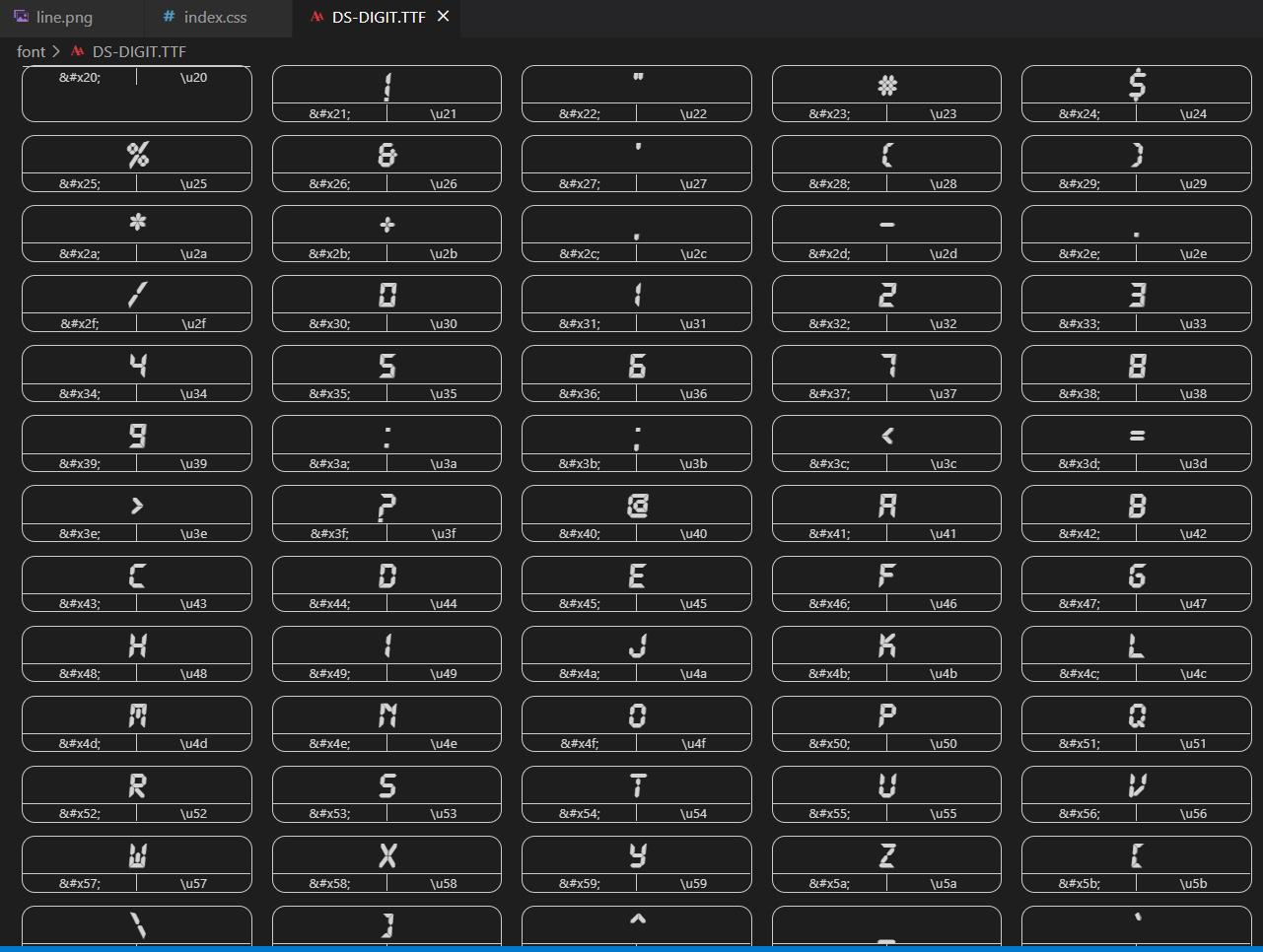Click the font file icon on the DS-DIGIT.TTF tab
Screen dimensions: 1263x952
[x=316, y=17]
